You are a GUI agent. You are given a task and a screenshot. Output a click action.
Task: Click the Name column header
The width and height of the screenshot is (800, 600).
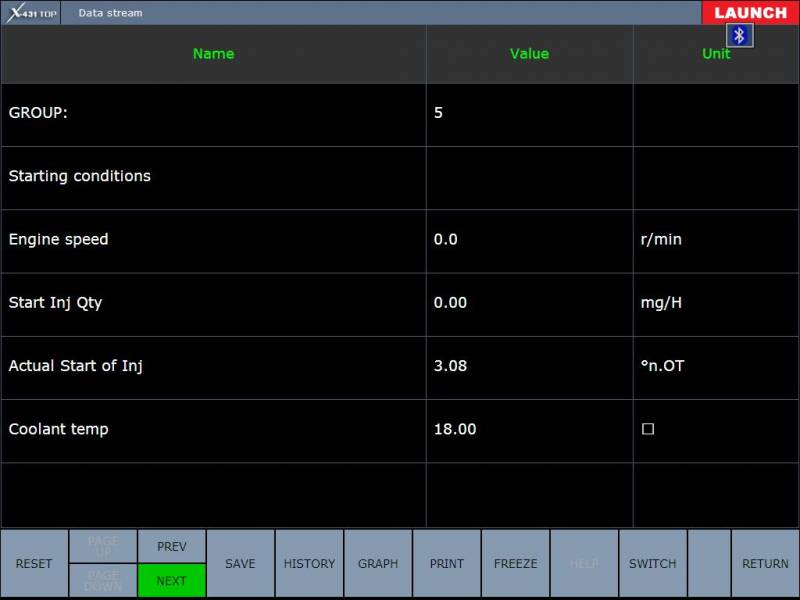tap(213, 54)
